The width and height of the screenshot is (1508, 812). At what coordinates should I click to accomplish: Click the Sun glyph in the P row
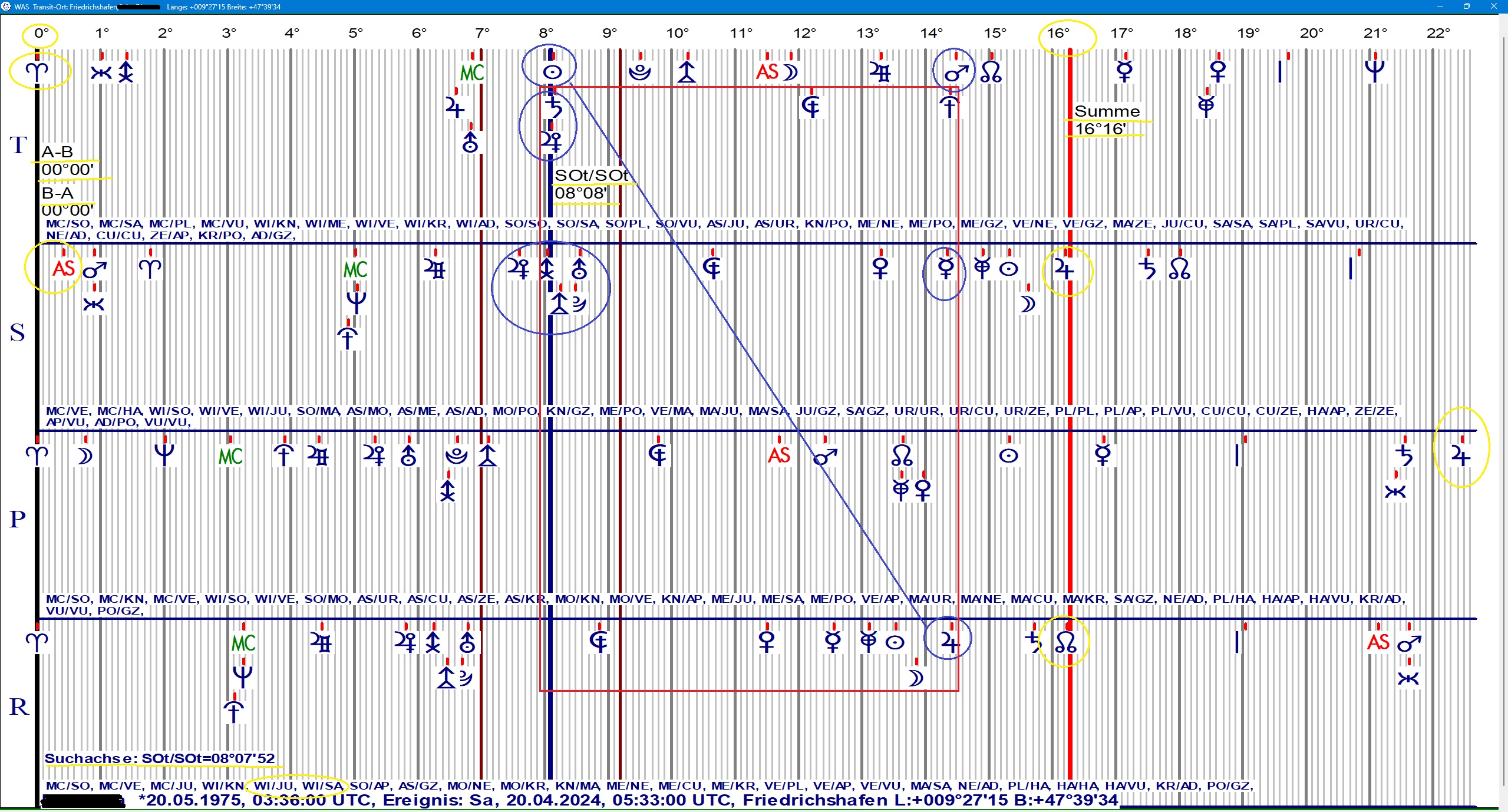(1009, 456)
